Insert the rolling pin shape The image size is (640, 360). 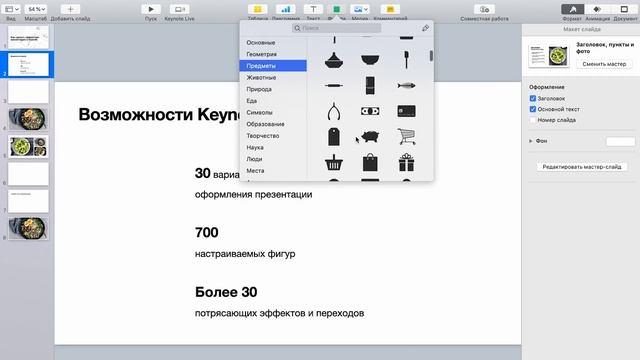pos(334,86)
